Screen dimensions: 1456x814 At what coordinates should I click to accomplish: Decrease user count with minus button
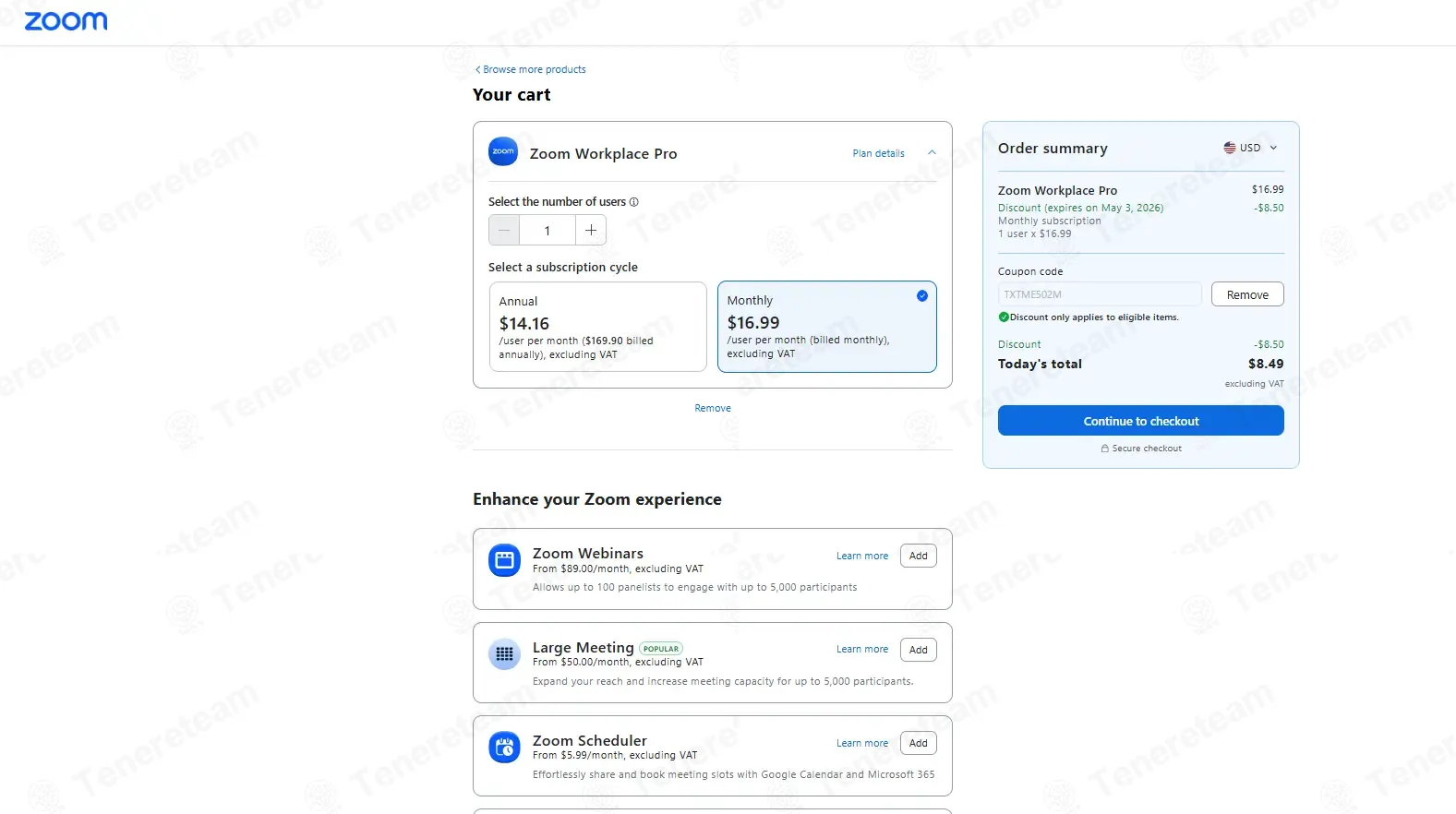504,231
